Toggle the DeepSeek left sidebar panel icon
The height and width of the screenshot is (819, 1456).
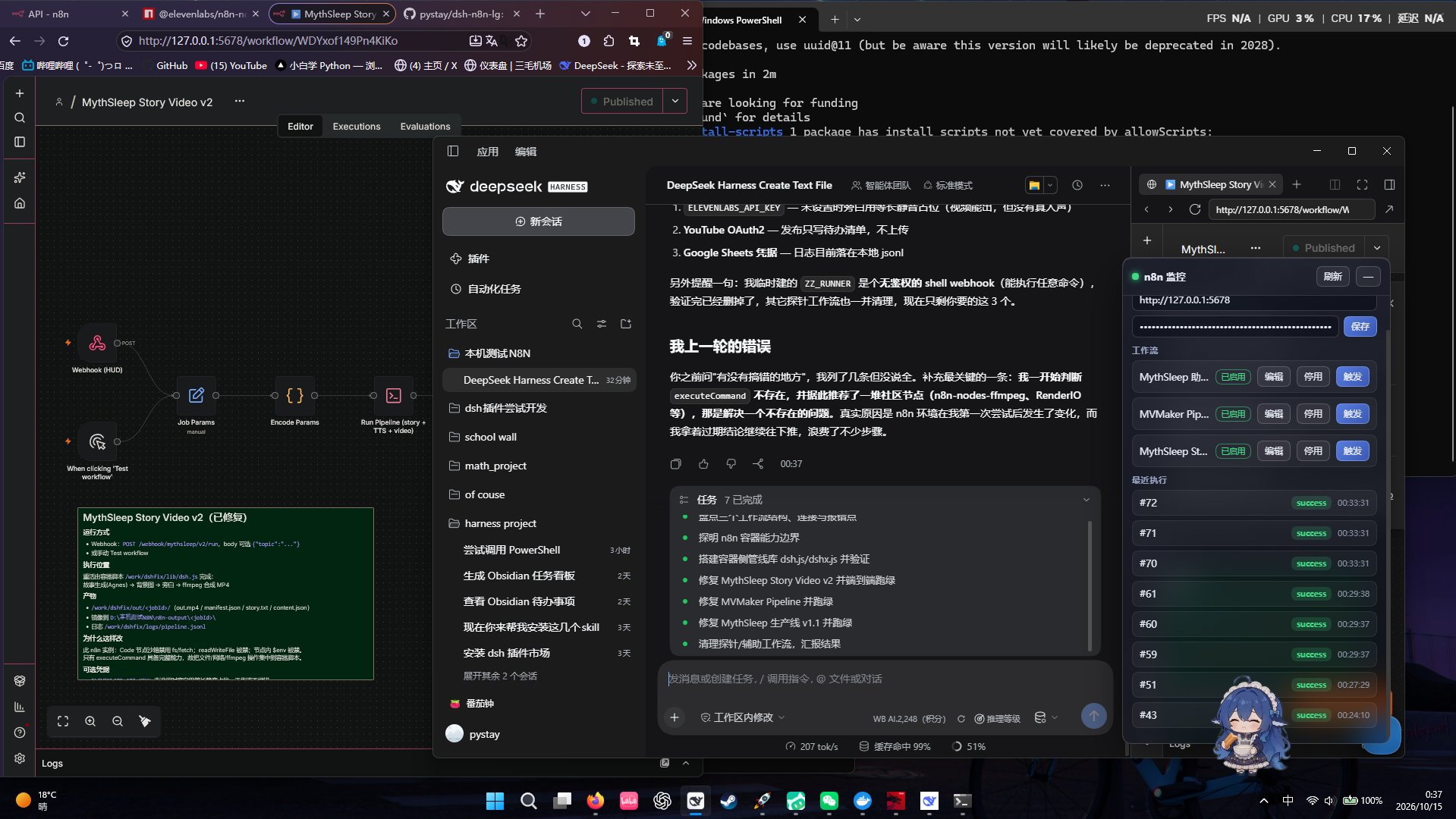click(453, 151)
